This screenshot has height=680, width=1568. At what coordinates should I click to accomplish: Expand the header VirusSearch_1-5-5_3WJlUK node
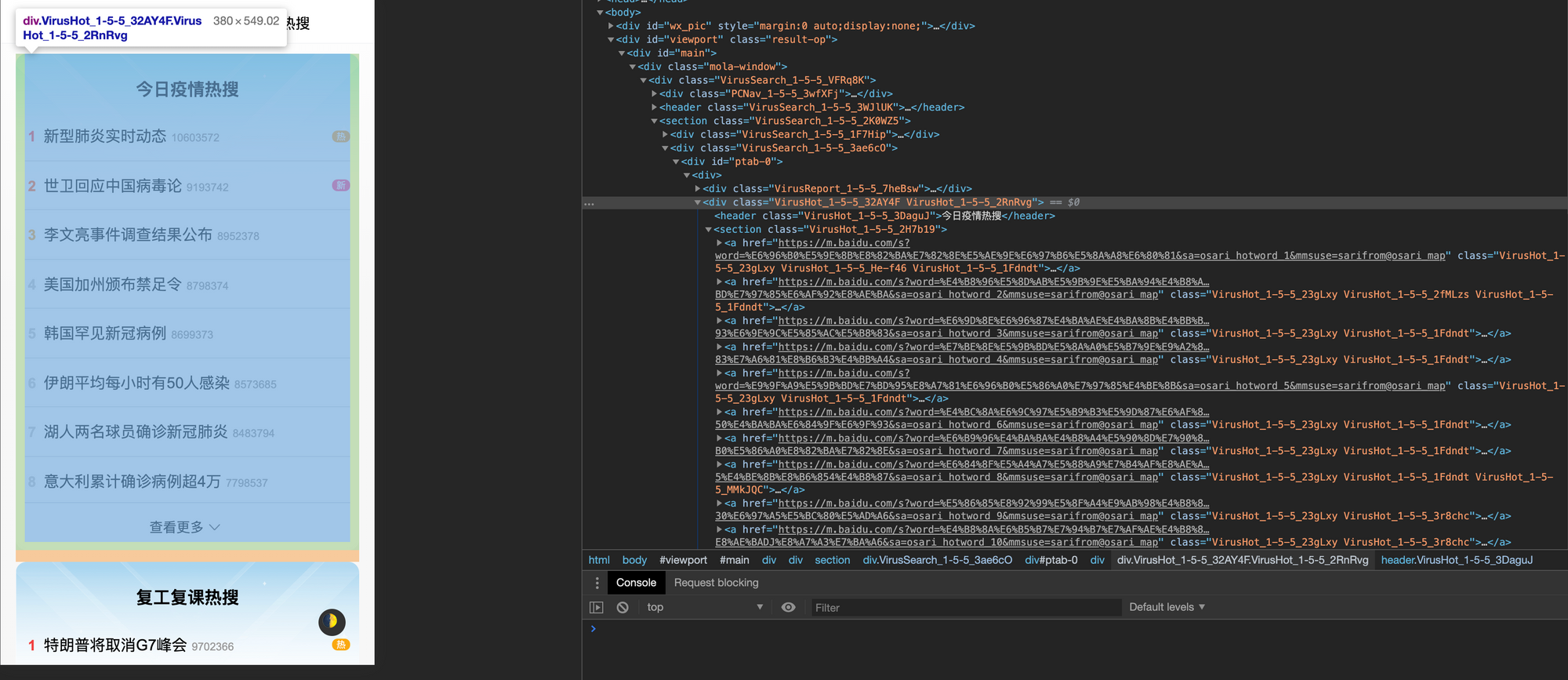point(655,107)
